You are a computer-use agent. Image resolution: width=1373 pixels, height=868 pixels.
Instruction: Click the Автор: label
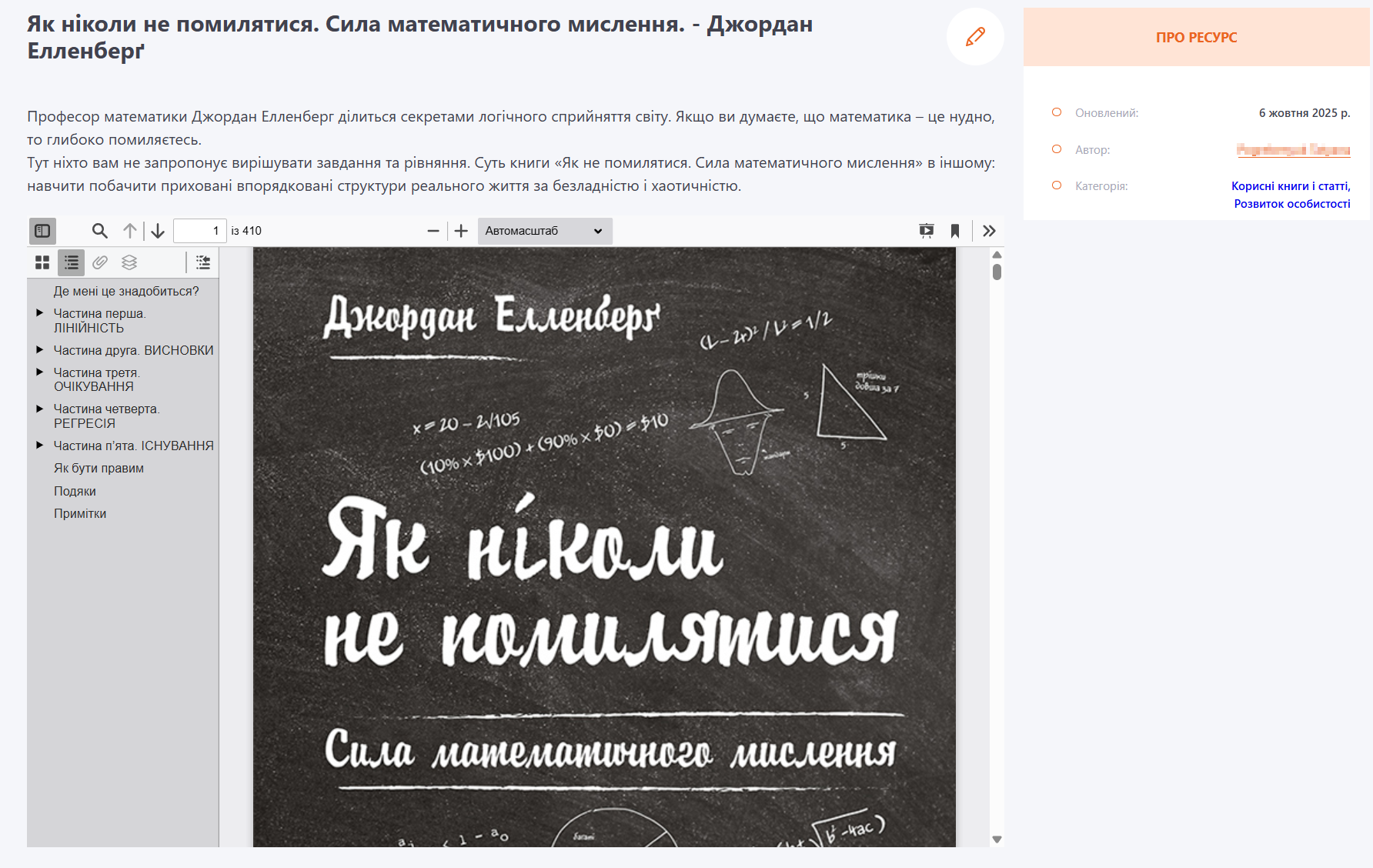pyautogui.click(x=1093, y=150)
